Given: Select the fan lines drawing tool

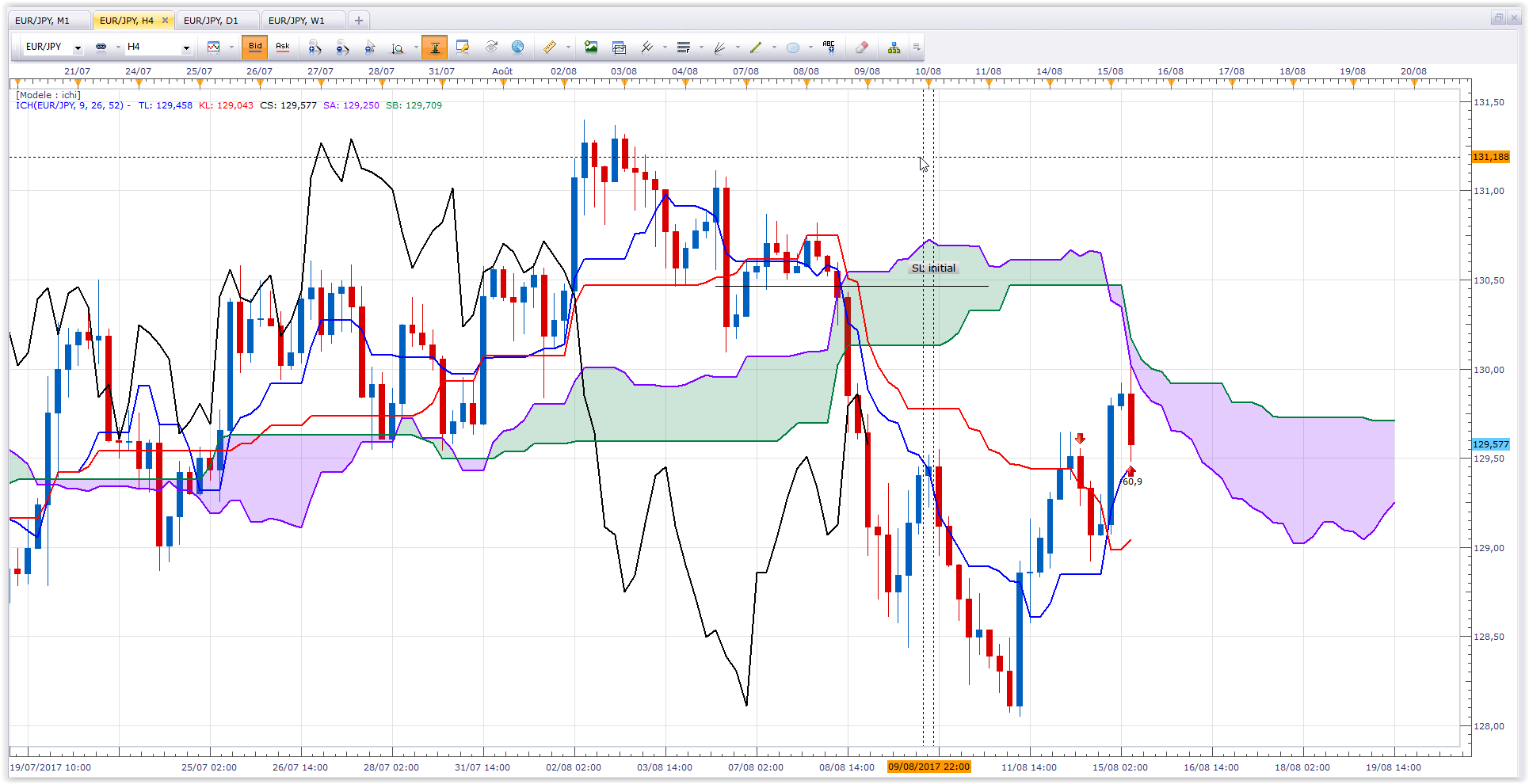Looking at the screenshot, I should [720, 48].
